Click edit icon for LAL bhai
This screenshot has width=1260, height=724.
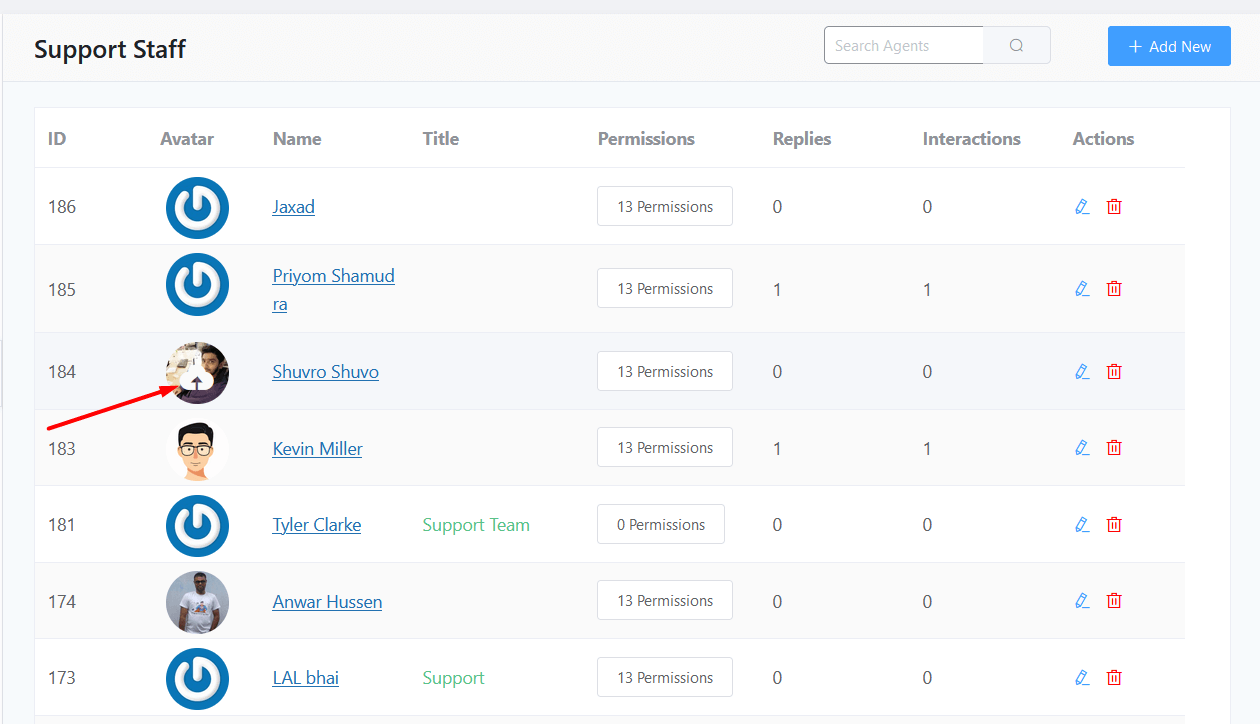(x=1081, y=678)
